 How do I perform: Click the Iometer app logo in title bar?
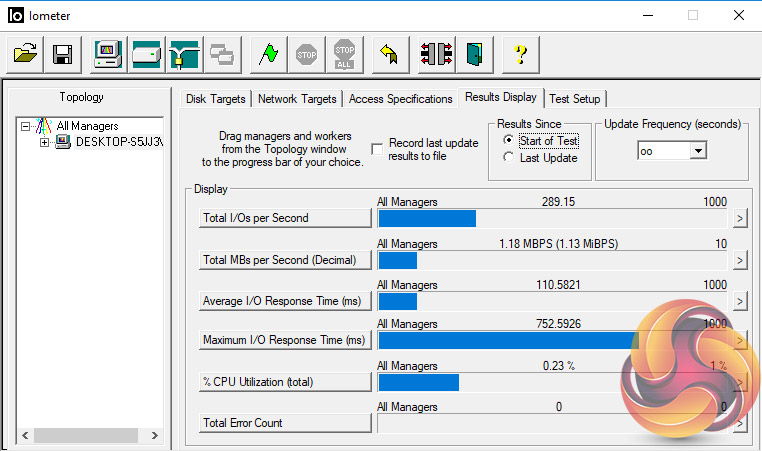[x=16, y=16]
